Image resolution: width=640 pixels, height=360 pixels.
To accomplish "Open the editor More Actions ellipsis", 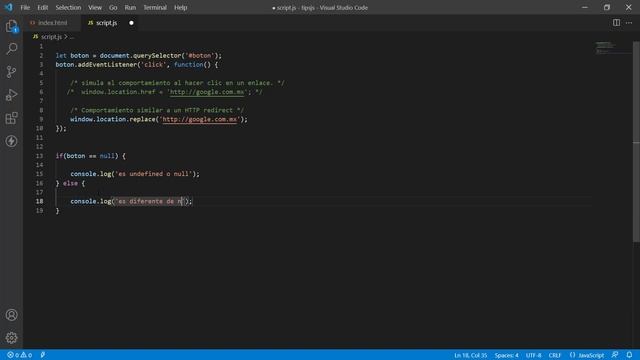I will tap(629, 23).
